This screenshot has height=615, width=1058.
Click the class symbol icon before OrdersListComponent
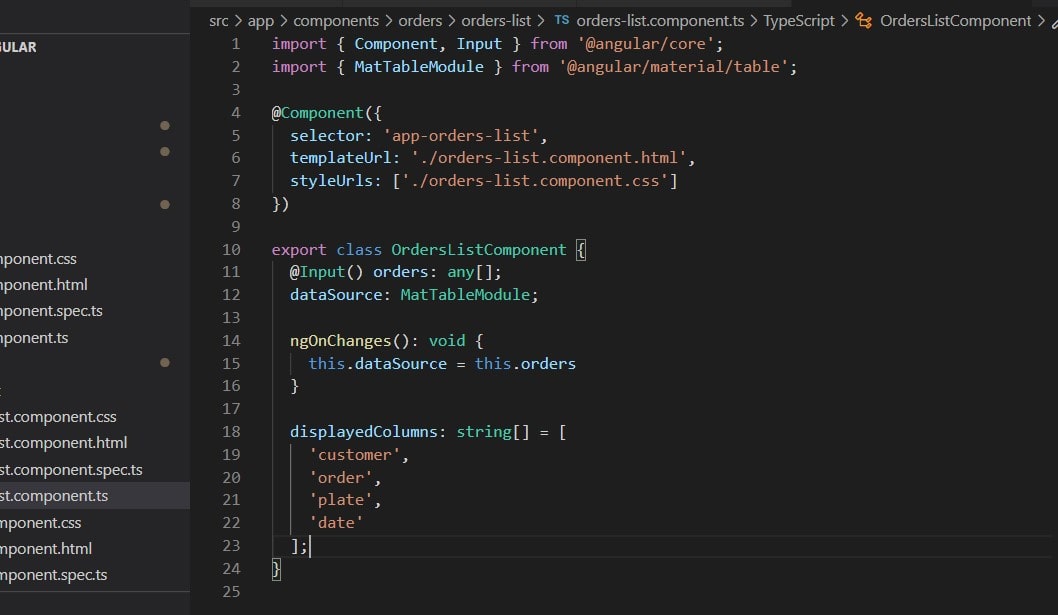(864, 21)
